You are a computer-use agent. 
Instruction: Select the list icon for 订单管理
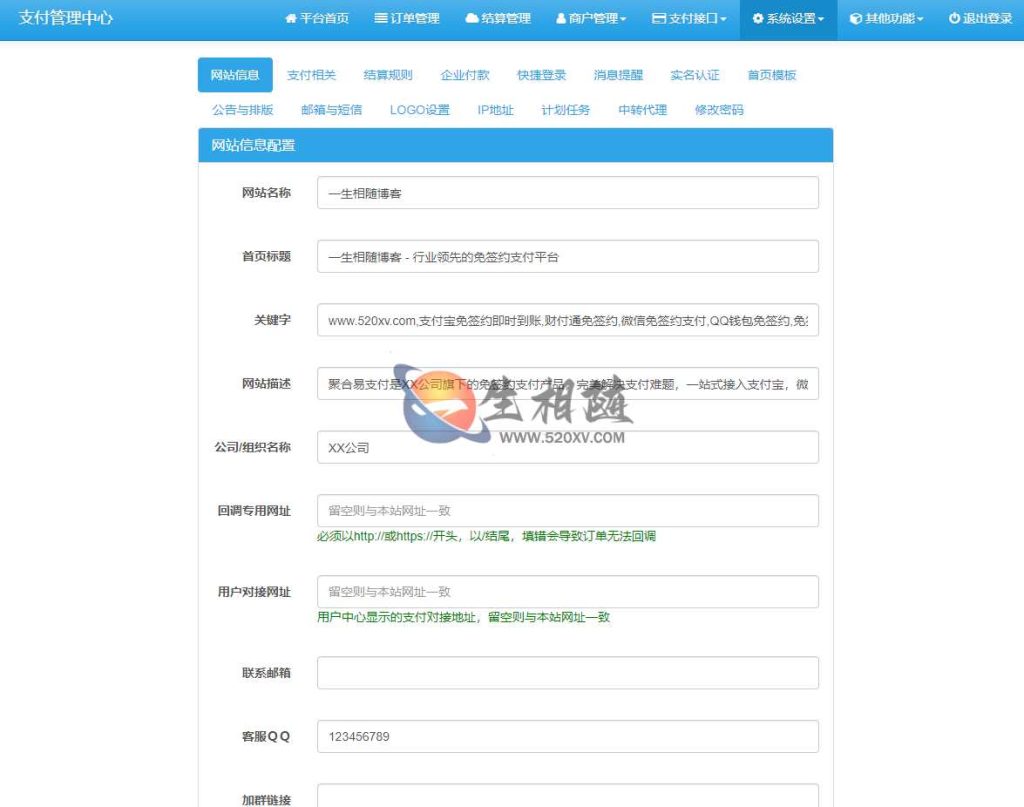380,17
